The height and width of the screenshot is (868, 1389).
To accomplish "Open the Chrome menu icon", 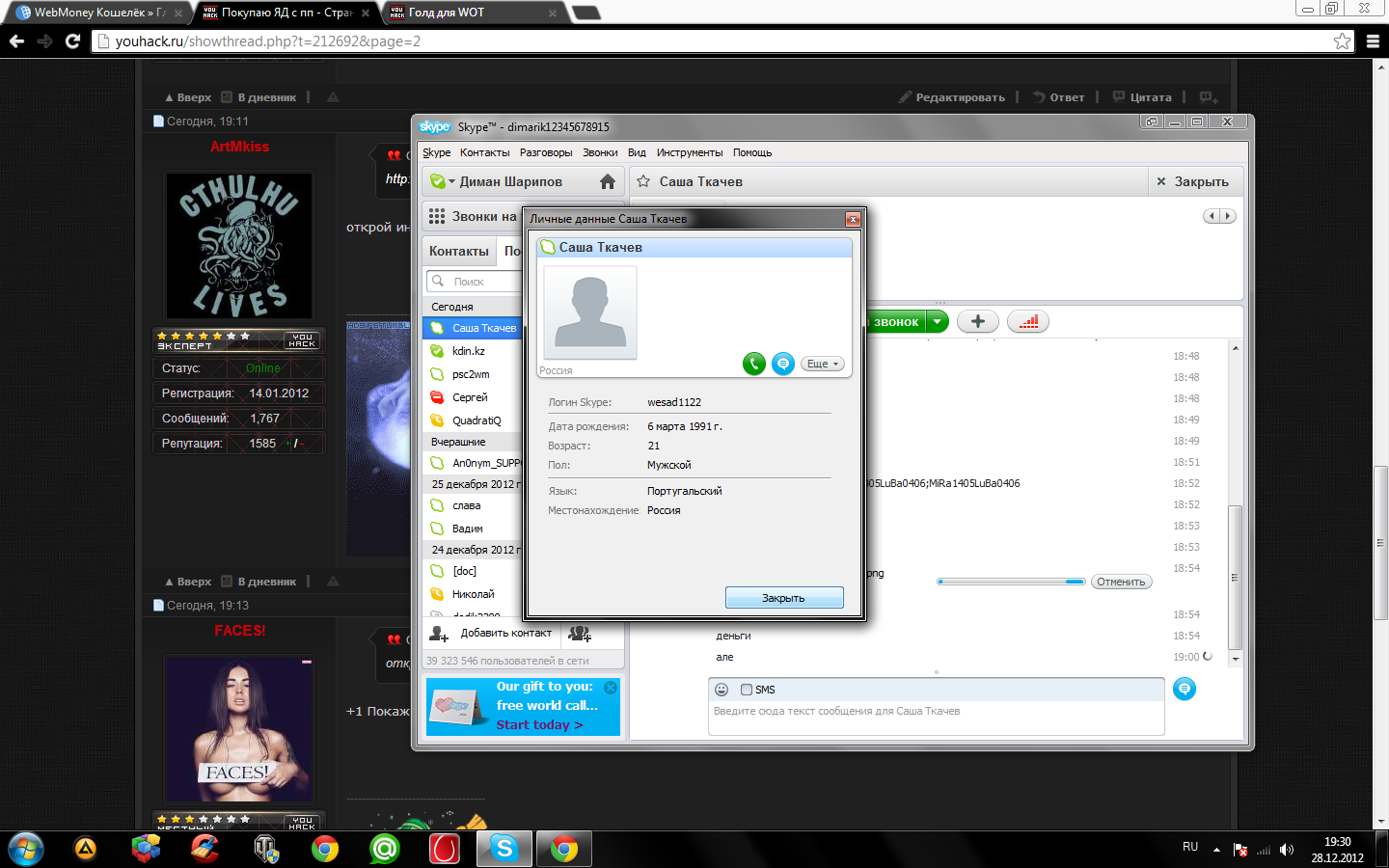I will coord(1373,41).
